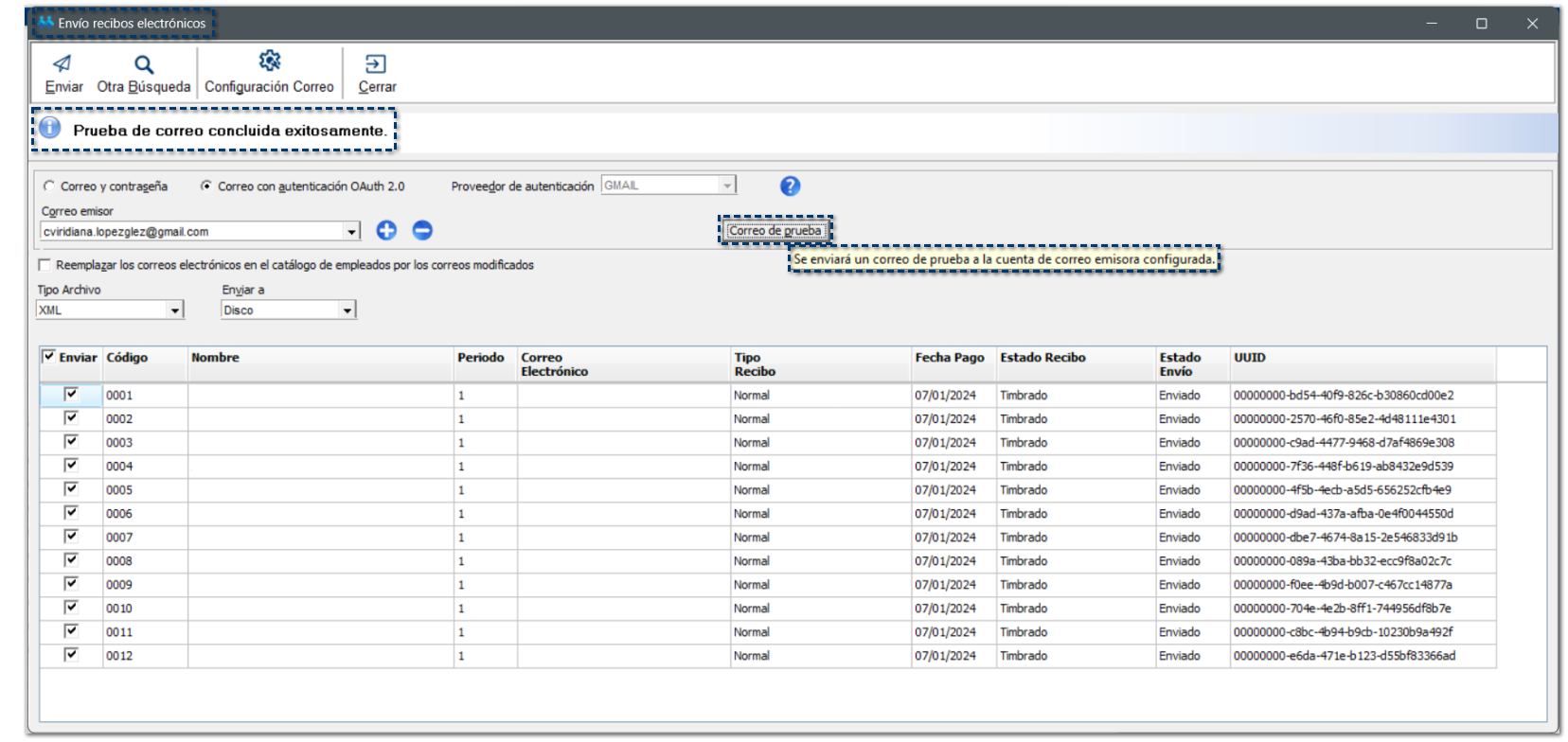Uncheck the Enviar box for employee 0005

point(71,489)
